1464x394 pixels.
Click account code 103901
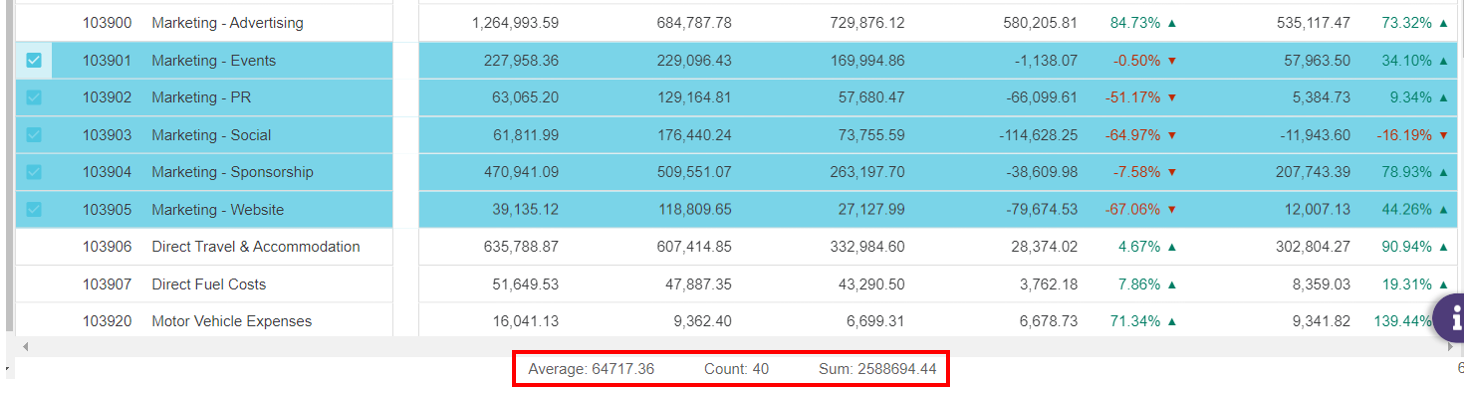point(107,61)
